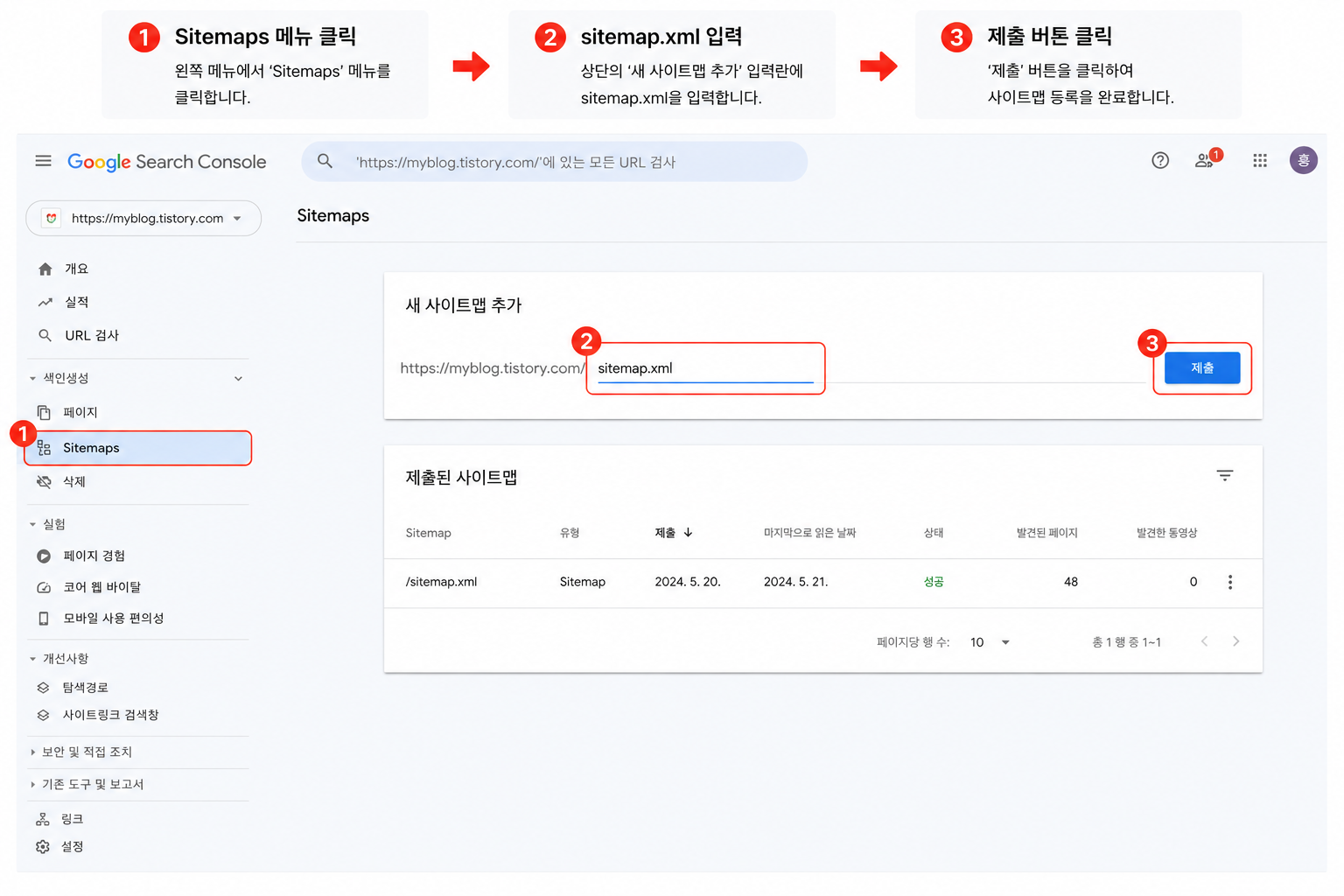1344x896 pixels.
Task: Click the 마지막으로 읽은 날짜 column header
Action: point(810,533)
